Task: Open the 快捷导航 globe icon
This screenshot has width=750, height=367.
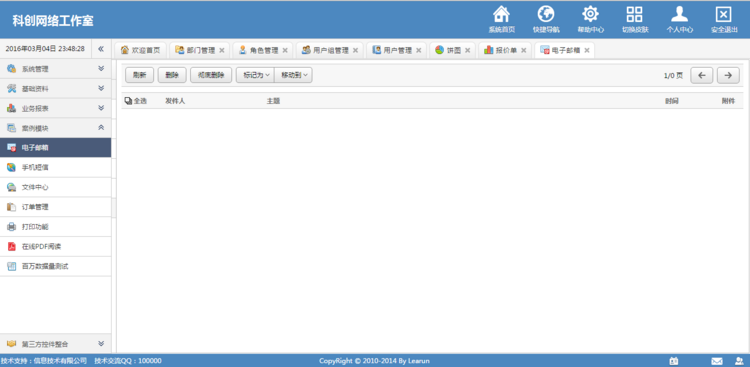Action: click(546, 14)
